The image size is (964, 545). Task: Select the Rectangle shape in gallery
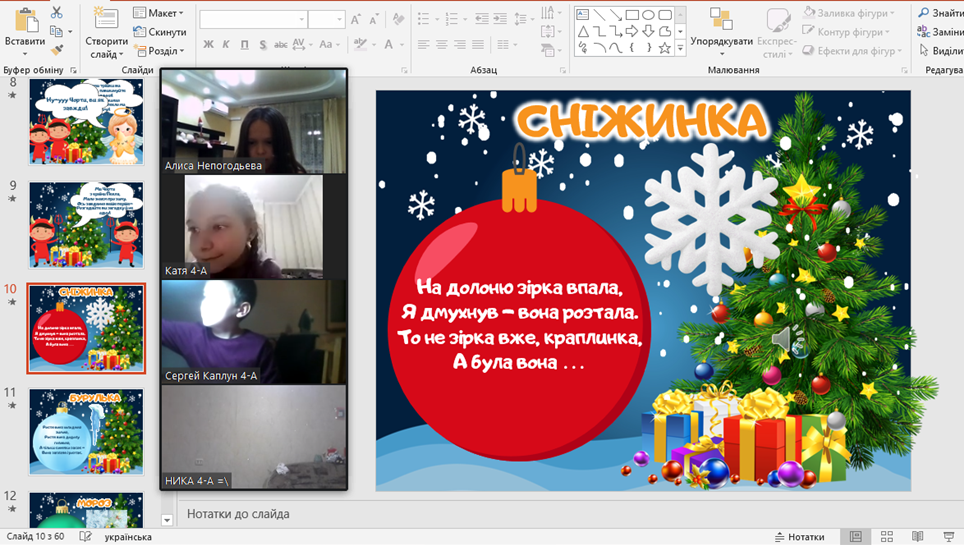632,15
